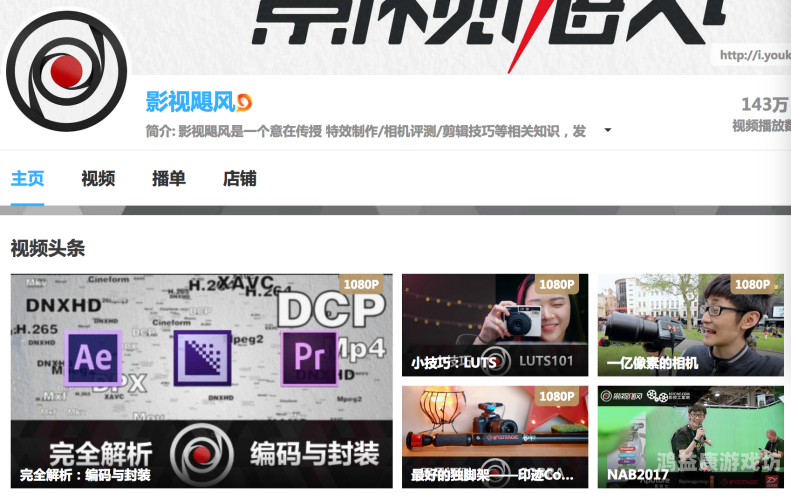The image size is (791, 500).
Task: Expand the channel description dropdown arrow
Action: [608, 130]
